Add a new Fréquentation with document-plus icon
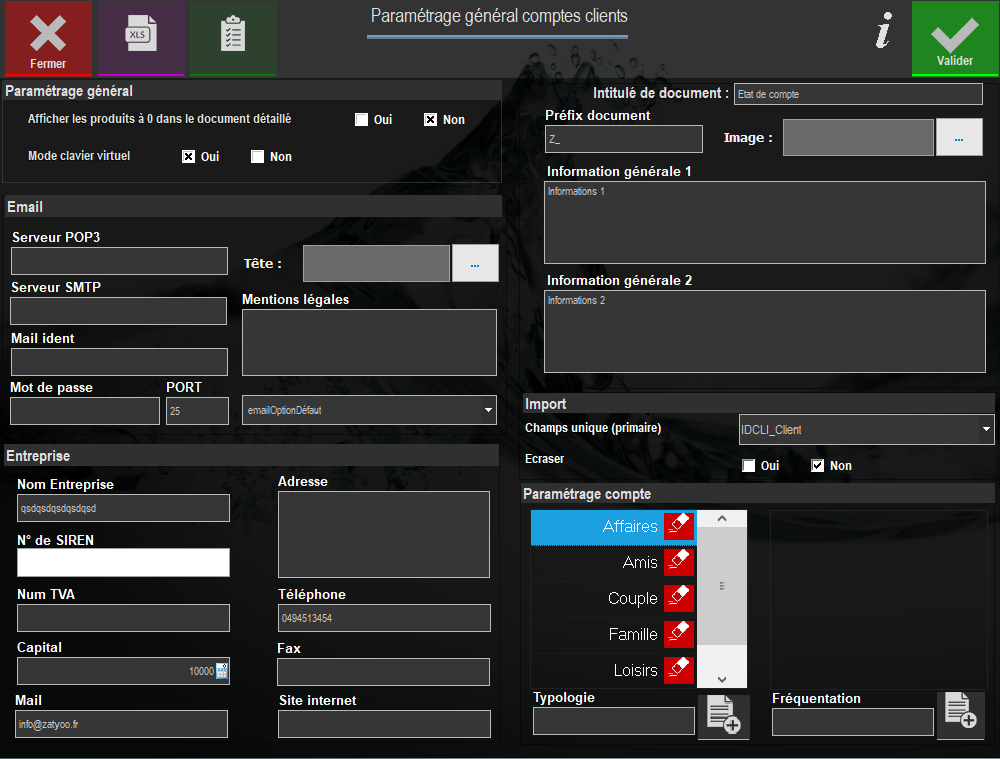1000x759 pixels. click(960, 712)
